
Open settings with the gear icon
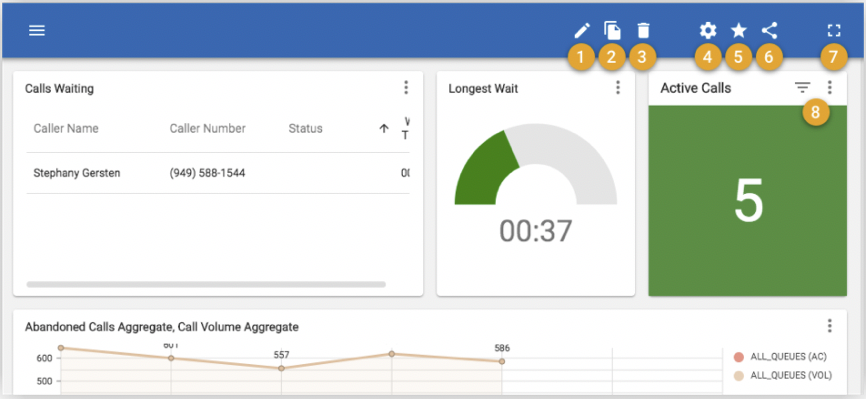(x=707, y=30)
